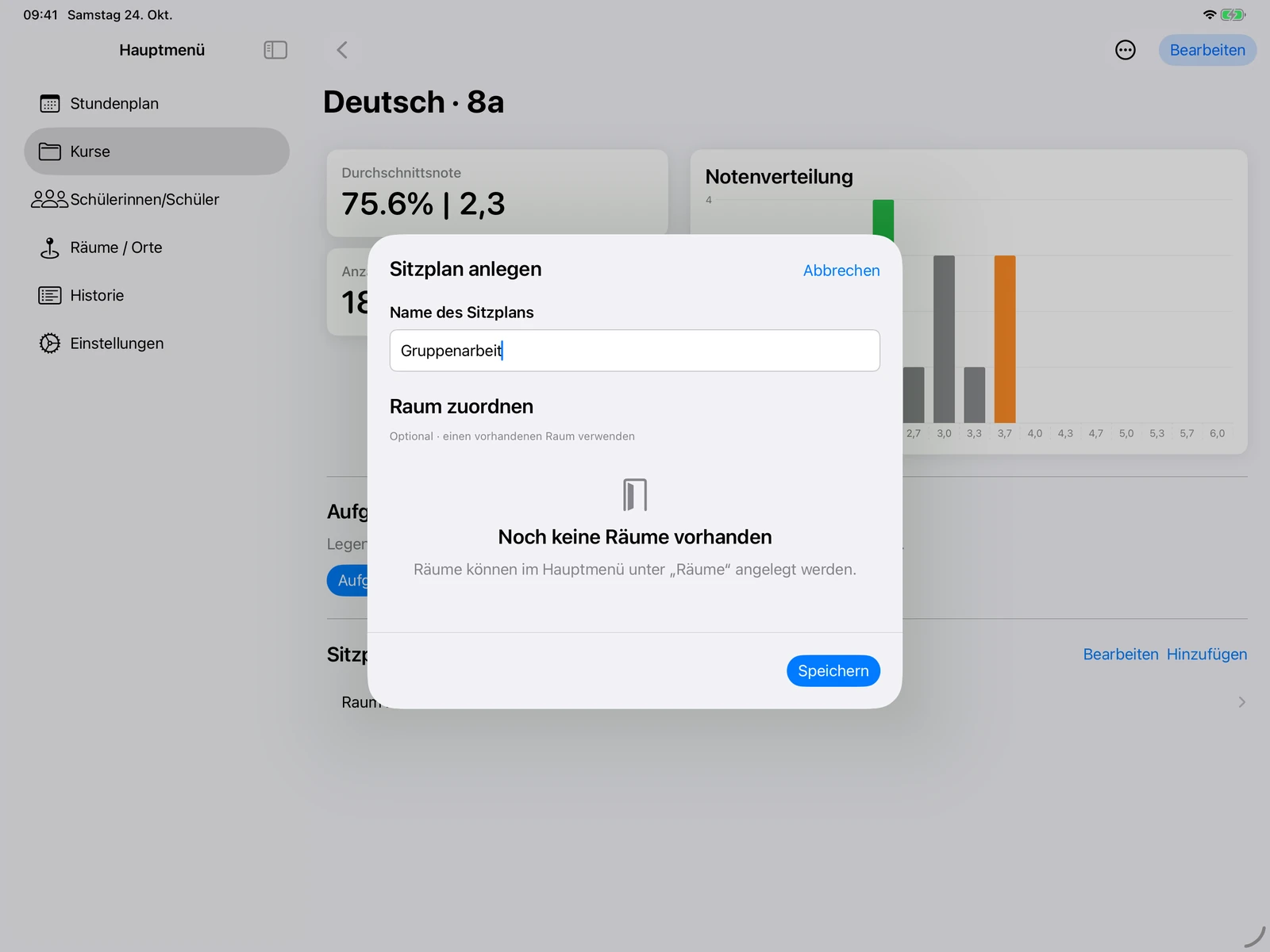The height and width of the screenshot is (952, 1270).
Task: Click the Stundenplan calendar icon
Action: [50, 104]
